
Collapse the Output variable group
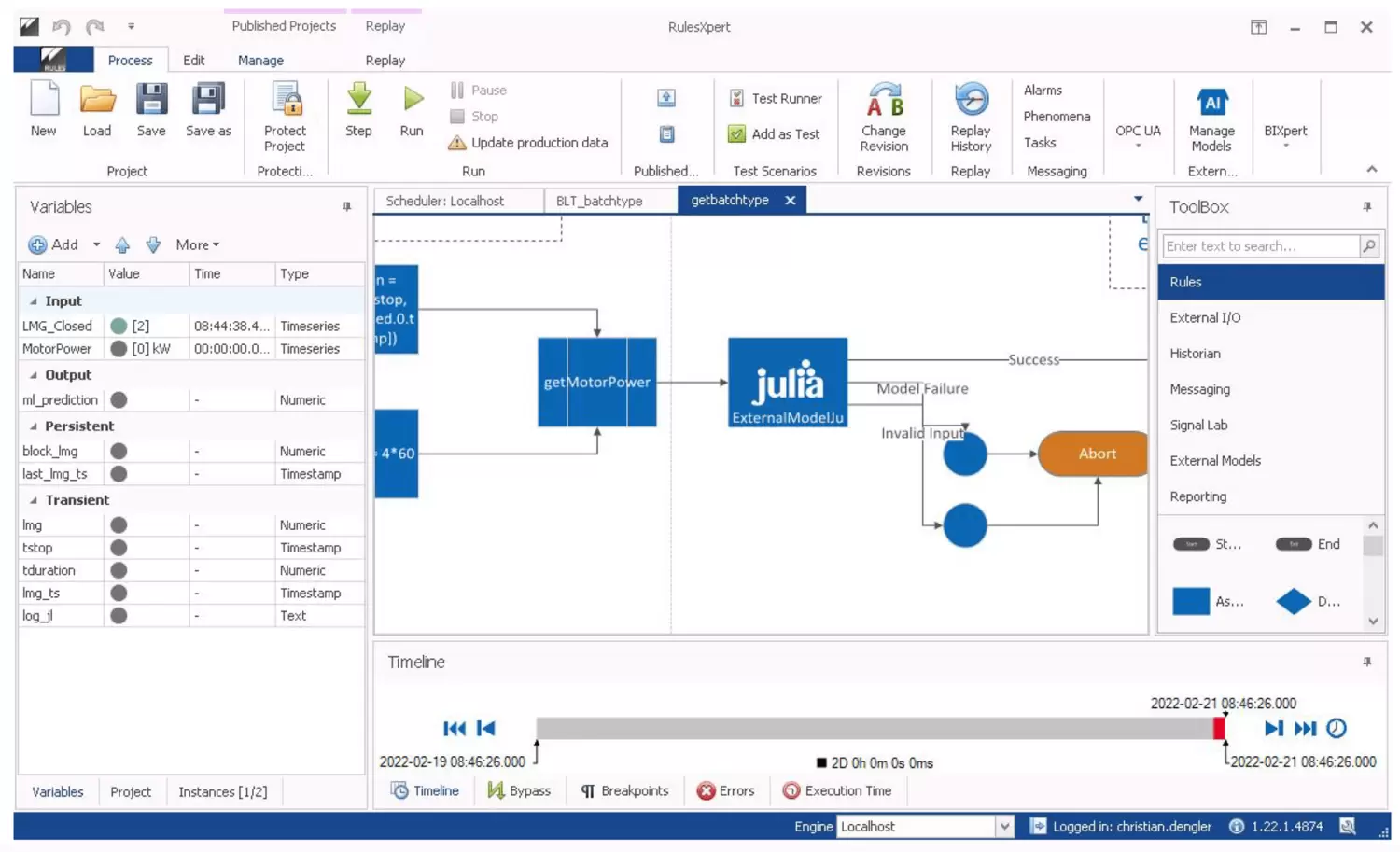34,375
